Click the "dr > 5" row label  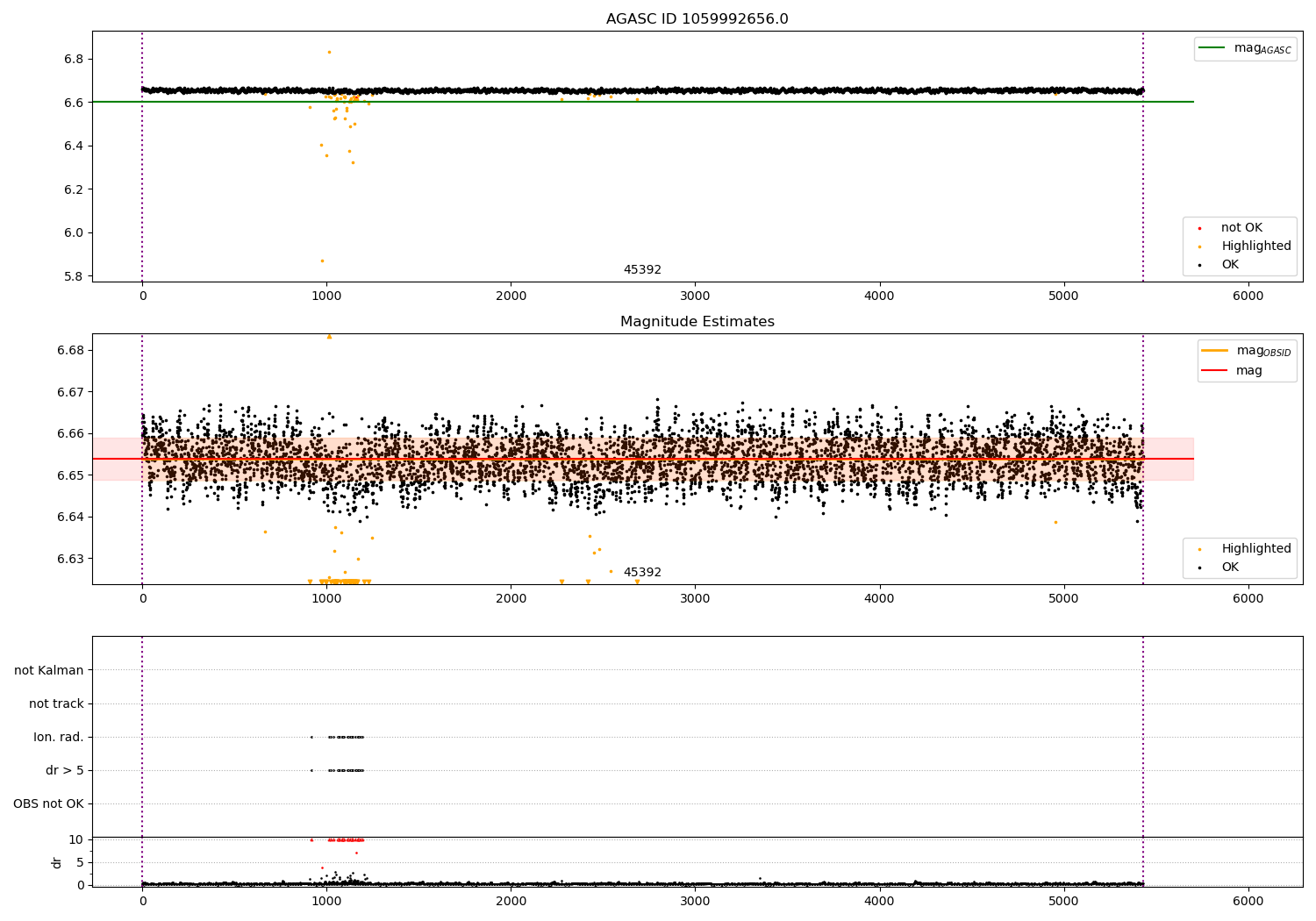click(65, 771)
